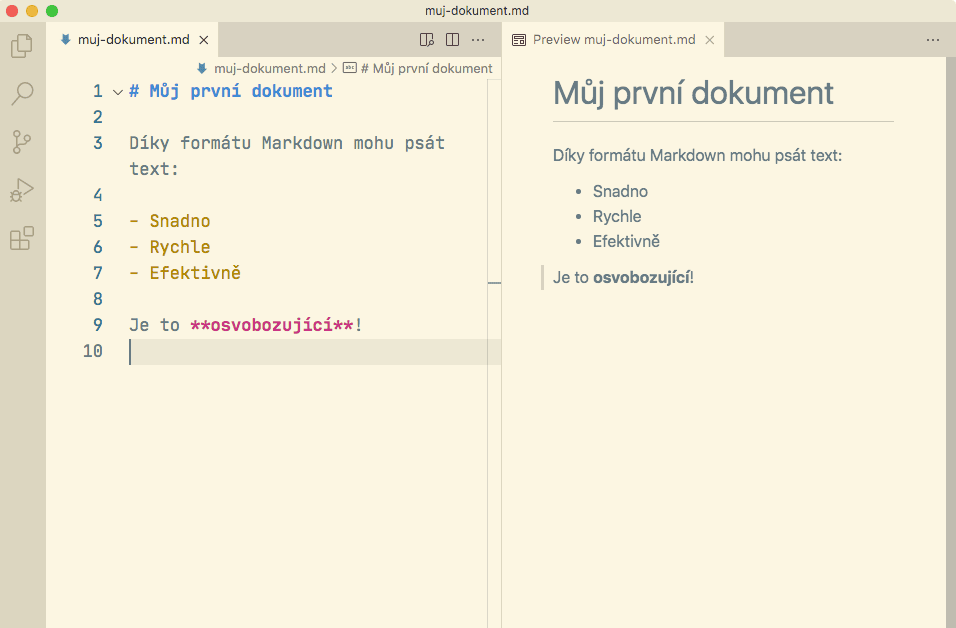
Task: Click 'Díky formátu Markdown' text in editor
Action: (x=236, y=143)
